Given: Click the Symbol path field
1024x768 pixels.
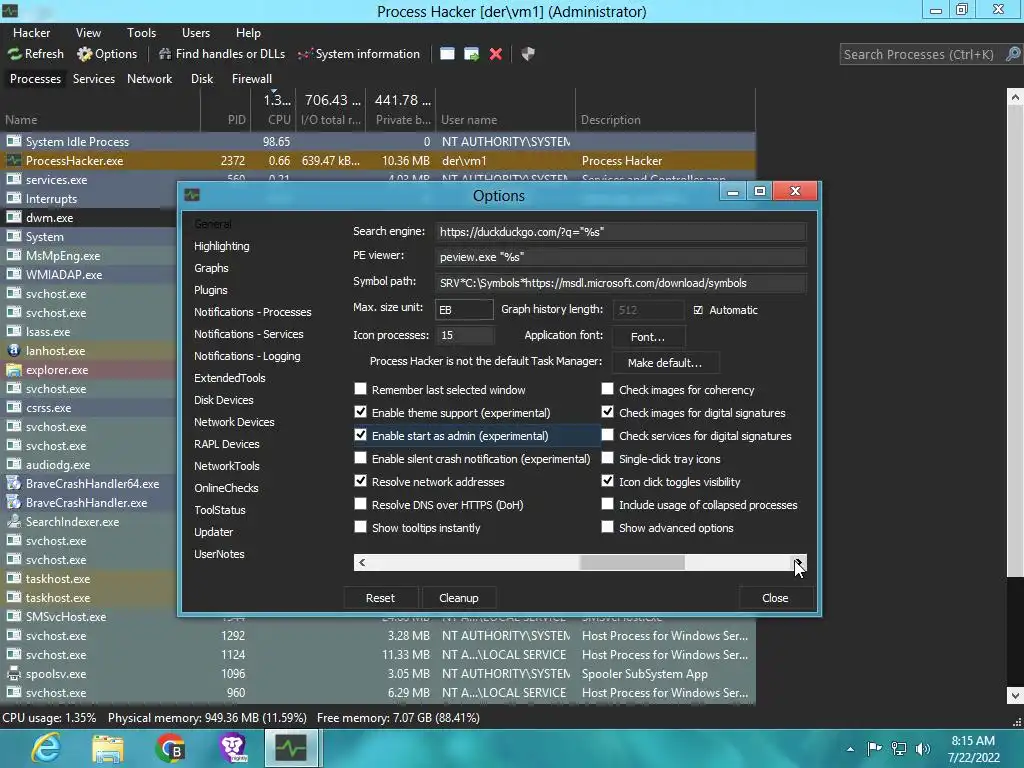Looking at the screenshot, I should point(621,283).
